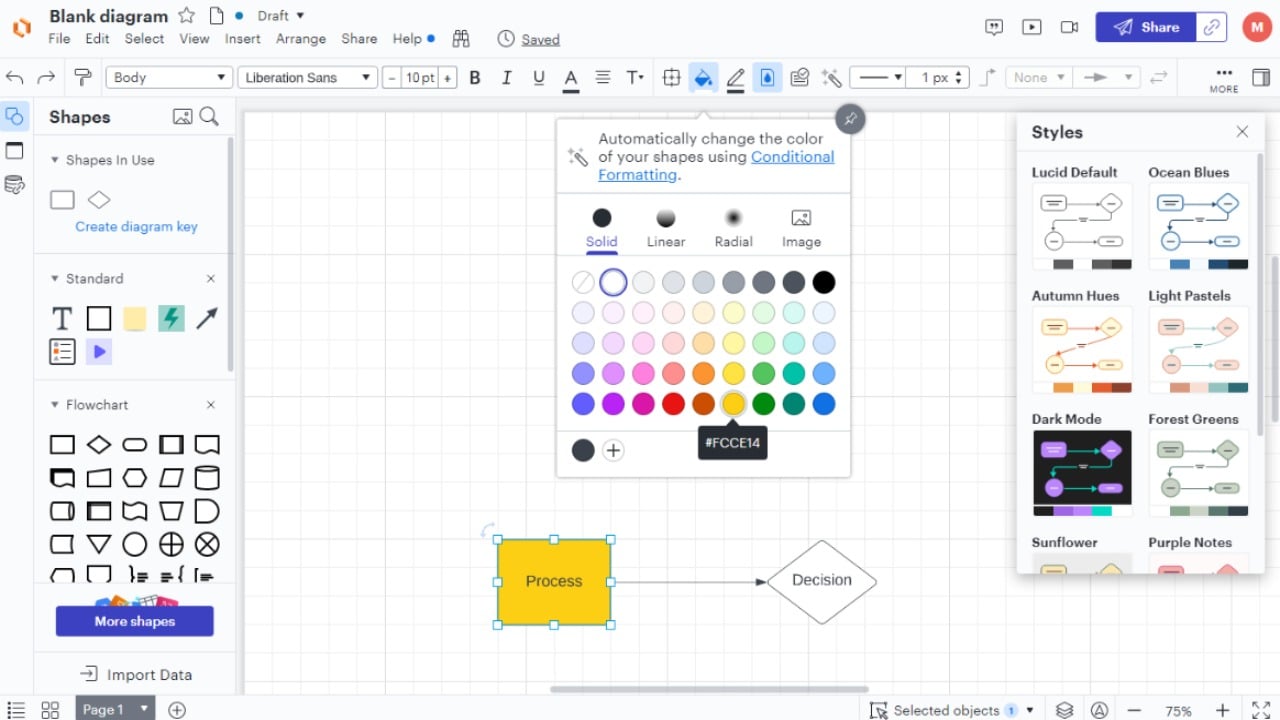The height and width of the screenshot is (720, 1280).
Task: Click the image insert icon in Shapes panel
Action: coord(182,117)
